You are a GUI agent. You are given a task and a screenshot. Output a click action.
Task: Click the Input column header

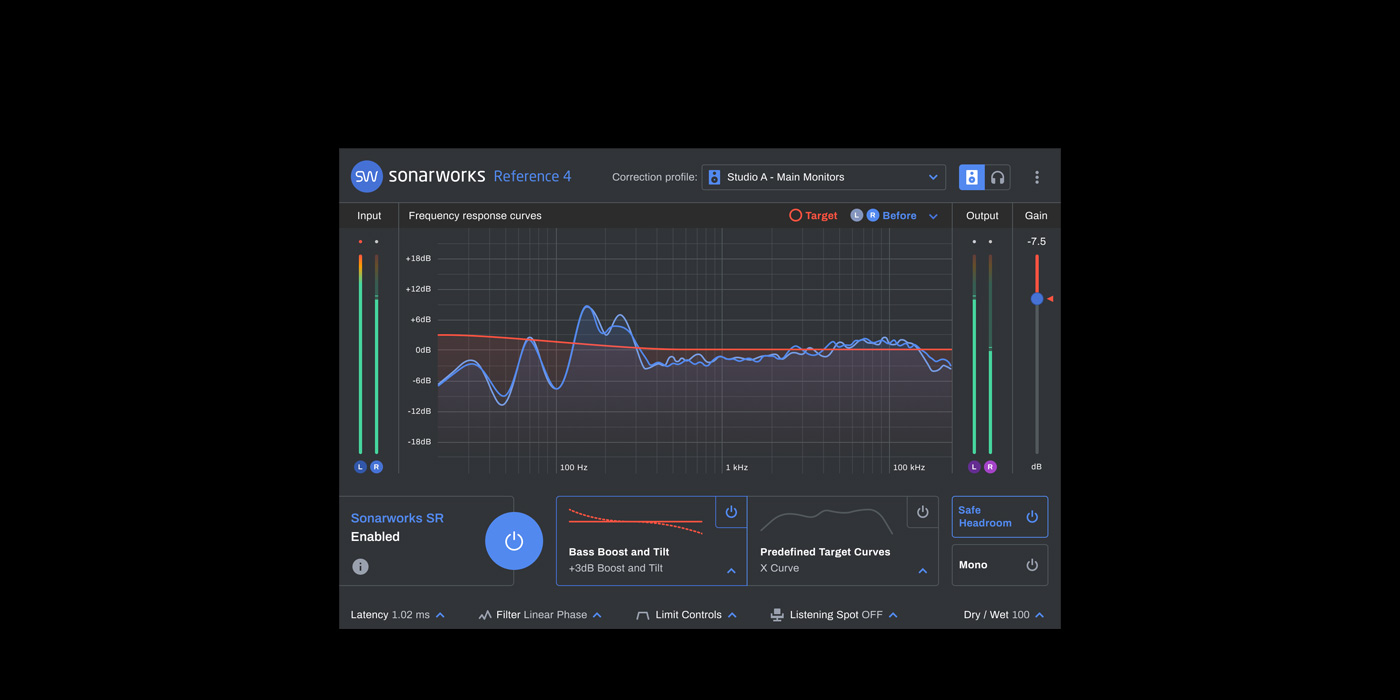[369, 215]
